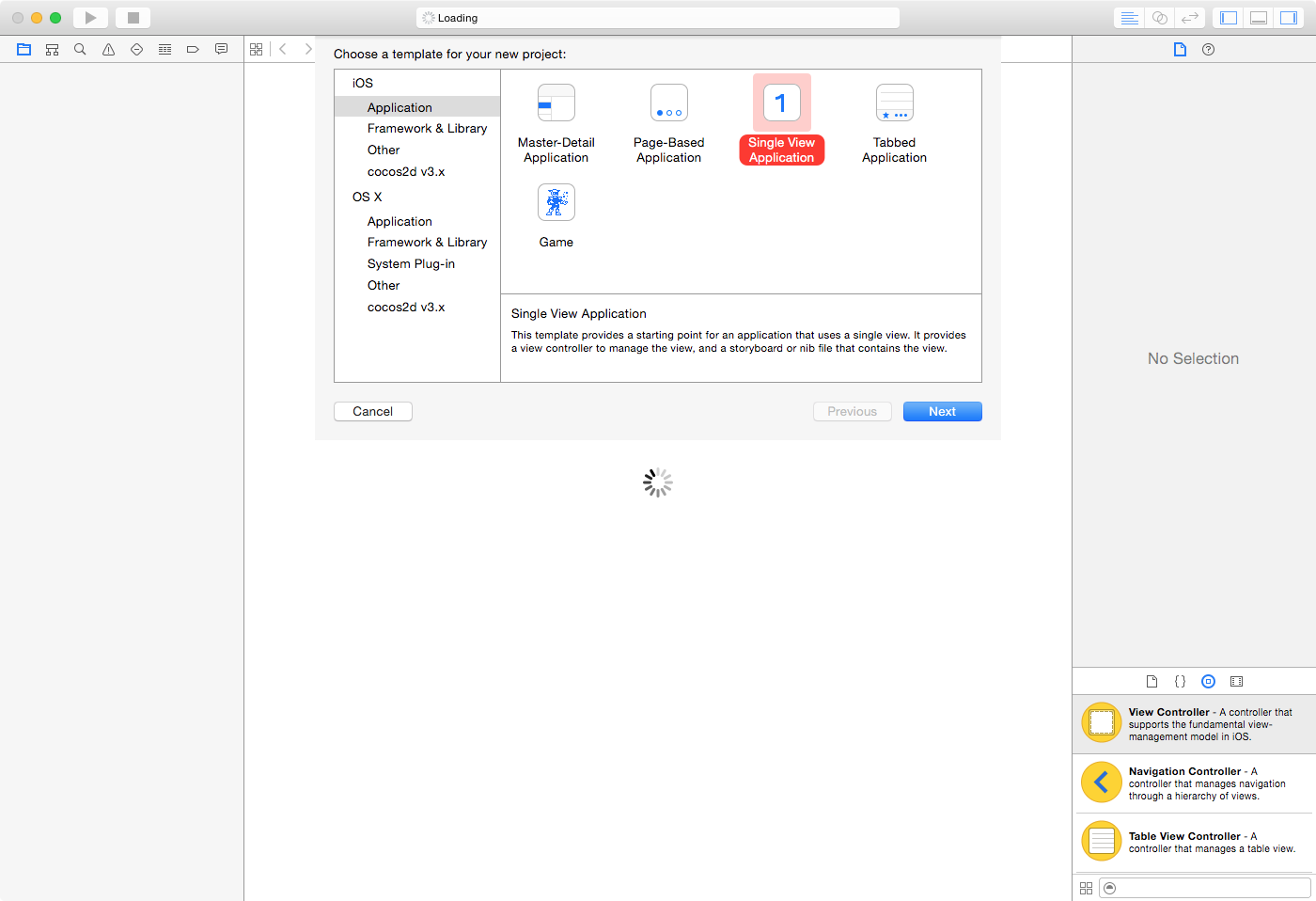
Task: Toggle the Utilities pane visibility
Action: [x=1289, y=18]
